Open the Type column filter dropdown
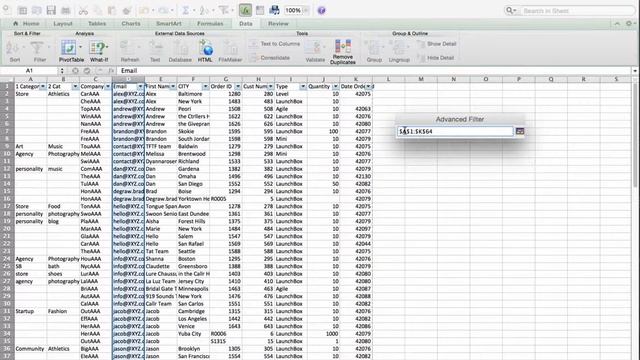Image resolution: width=640 pixels, height=360 pixels. (x=303, y=87)
